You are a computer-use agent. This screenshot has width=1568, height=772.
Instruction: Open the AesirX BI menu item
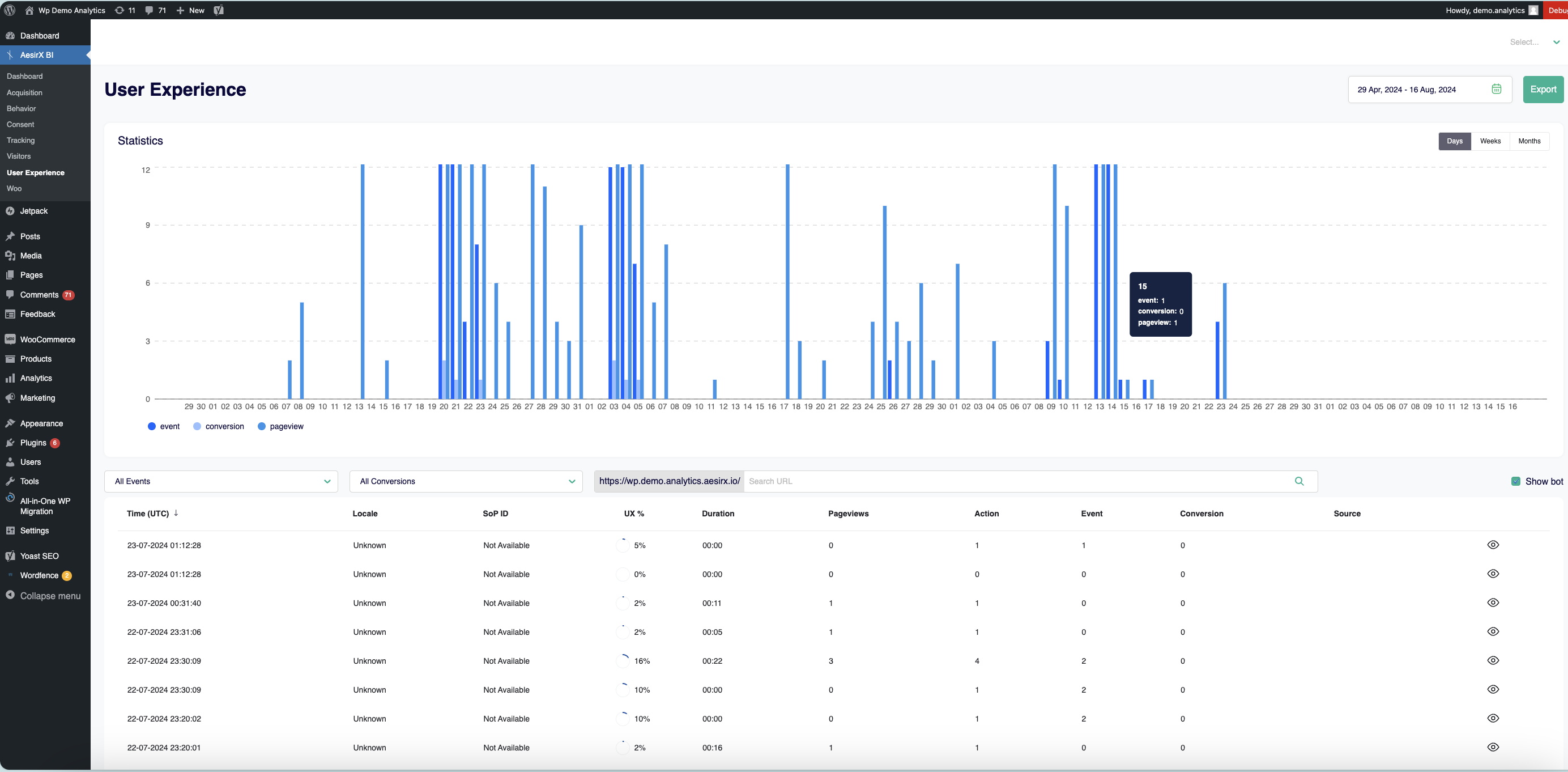coord(45,55)
